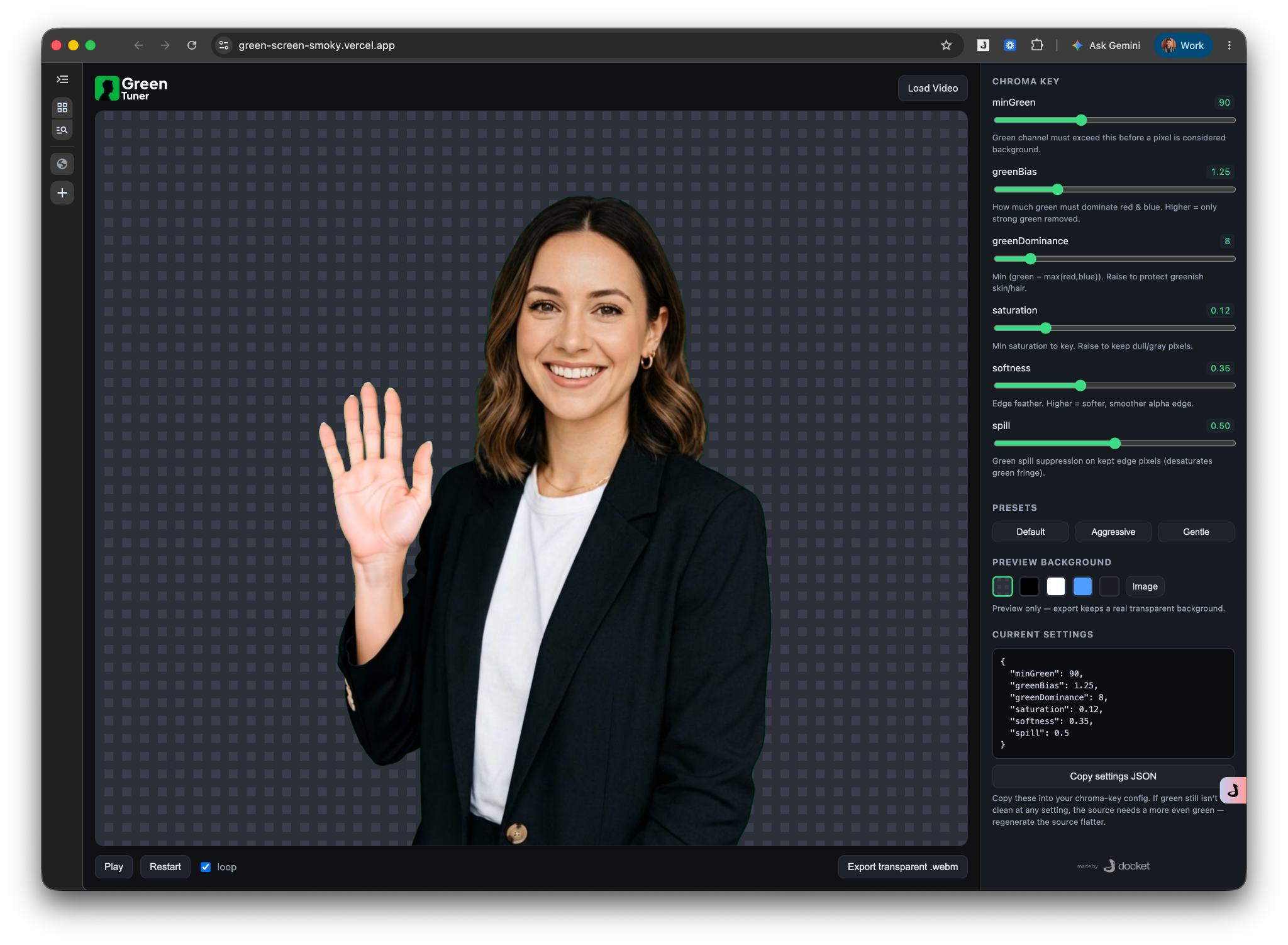
Task: Adjust the greenBias slider
Action: pyautogui.click(x=1114, y=189)
